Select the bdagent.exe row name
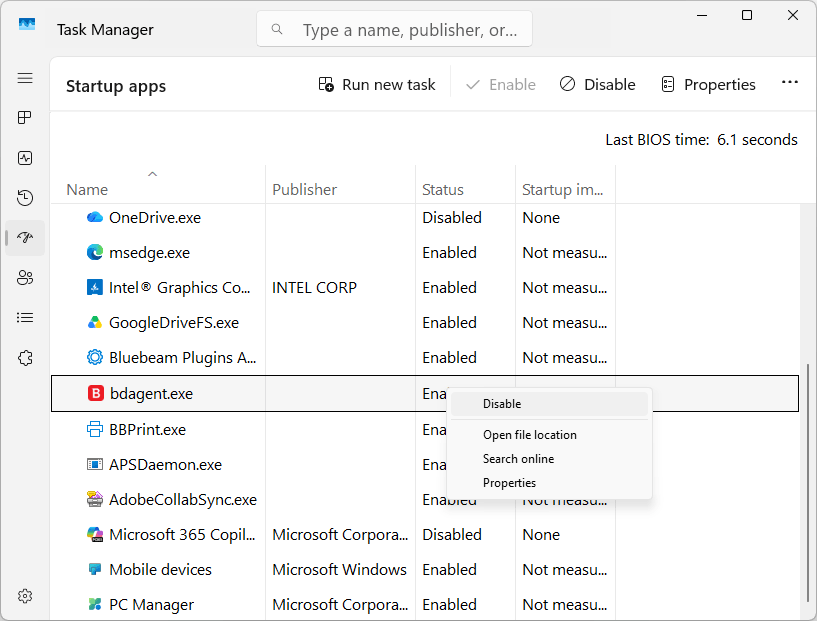Viewport: 817px width, 621px height. coord(152,394)
